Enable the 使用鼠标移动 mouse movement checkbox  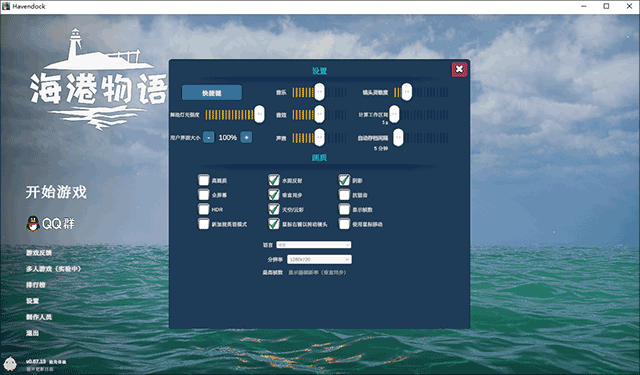pyautogui.click(x=344, y=224)
